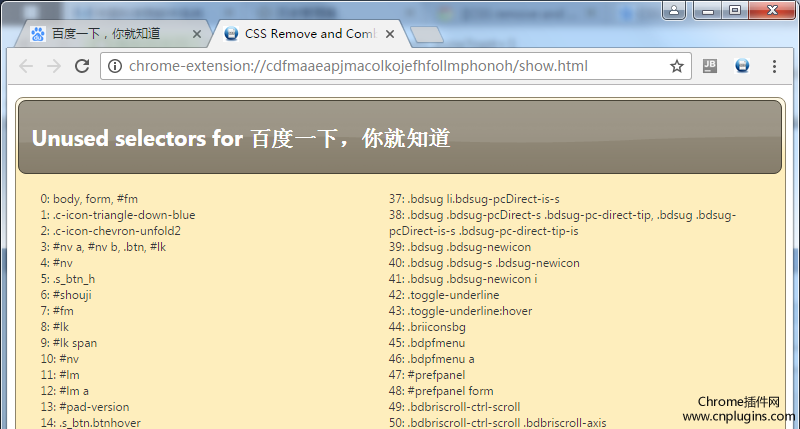Select row '42: .toggle-underline'
The image size is (800, 429).
pos(444,295)
